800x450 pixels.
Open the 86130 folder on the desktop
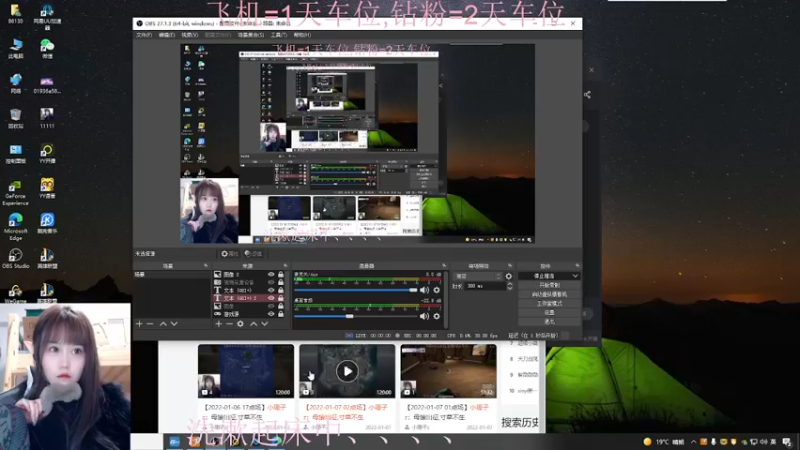pyautogui.click(x=15, y=14)
